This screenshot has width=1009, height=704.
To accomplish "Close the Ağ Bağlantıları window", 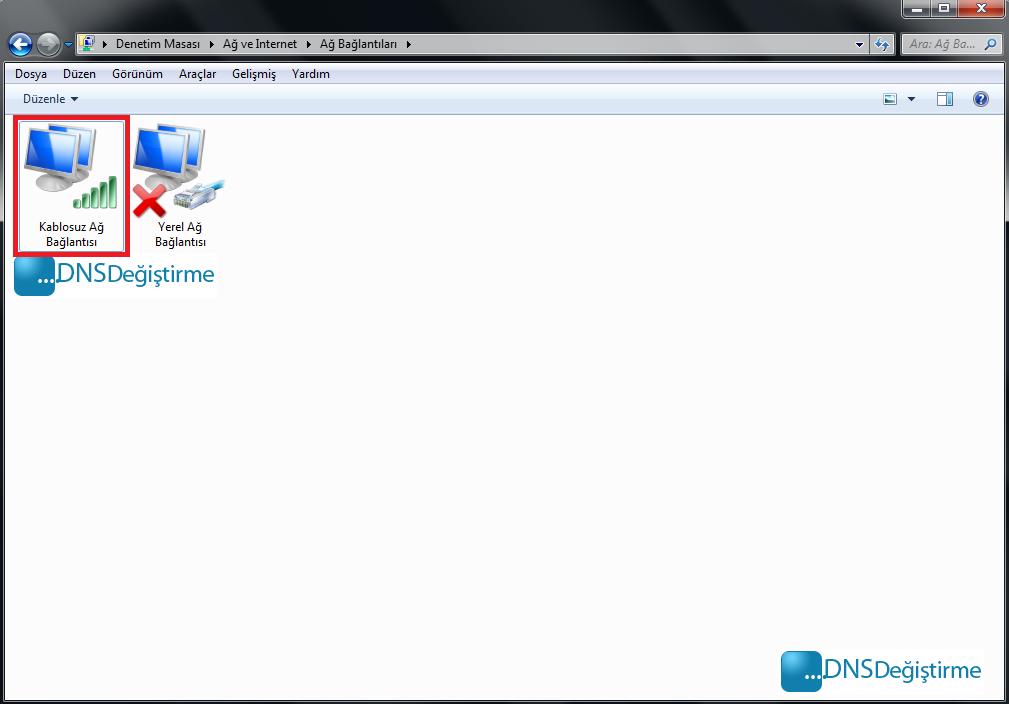I will click(x=981, y=8).
